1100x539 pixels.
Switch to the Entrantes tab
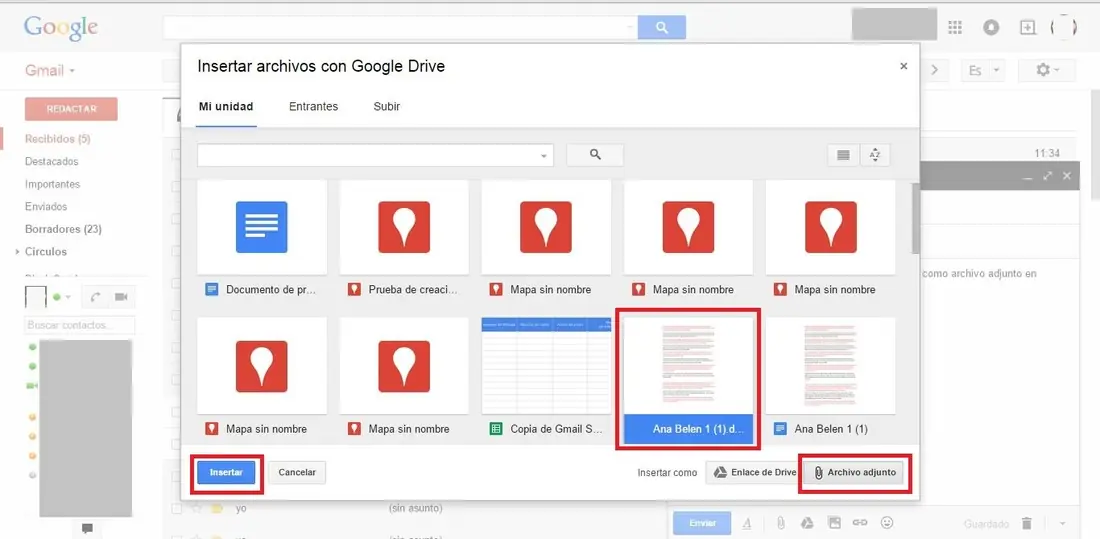point(314,107)
